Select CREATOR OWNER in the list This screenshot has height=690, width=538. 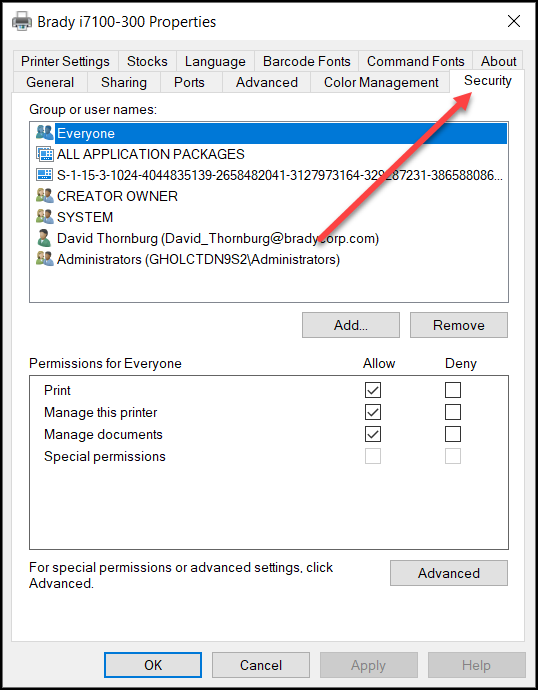(269, 196)
